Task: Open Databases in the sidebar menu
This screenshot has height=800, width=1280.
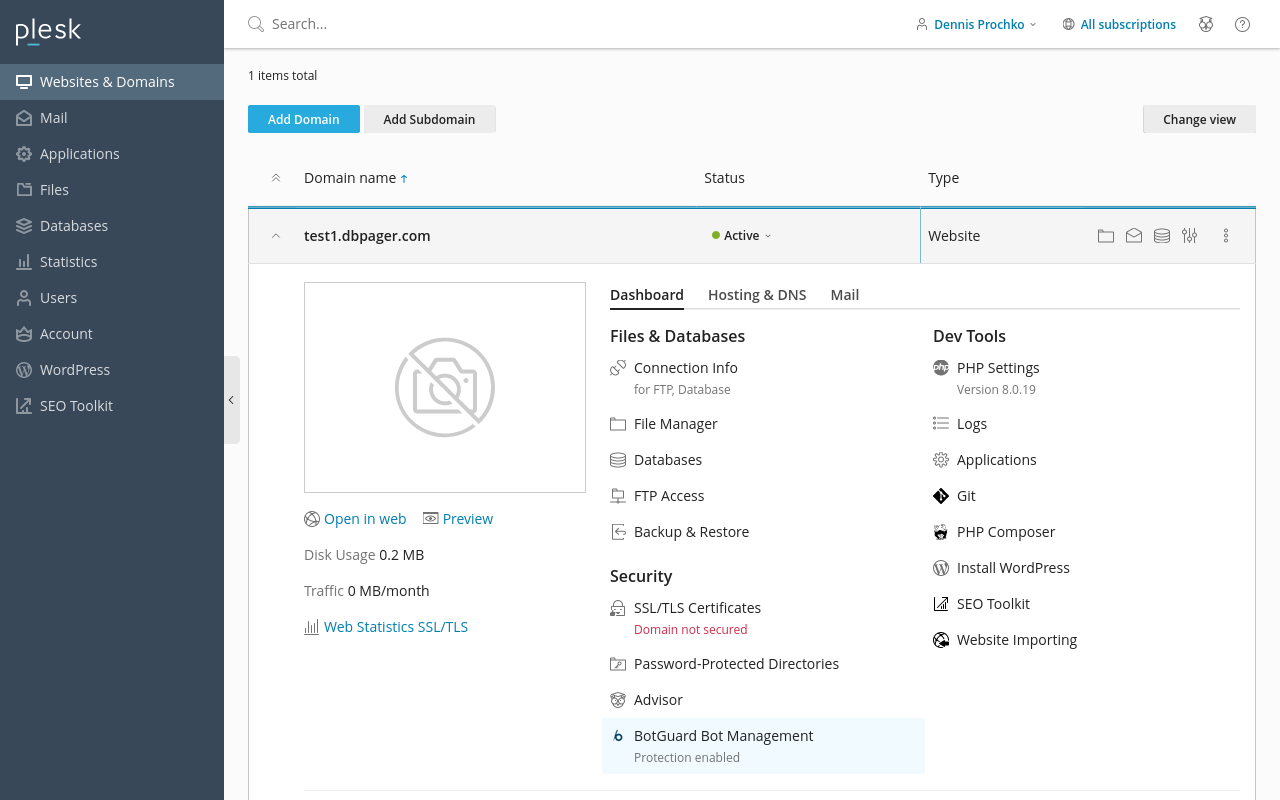Action: pos(112,226)
